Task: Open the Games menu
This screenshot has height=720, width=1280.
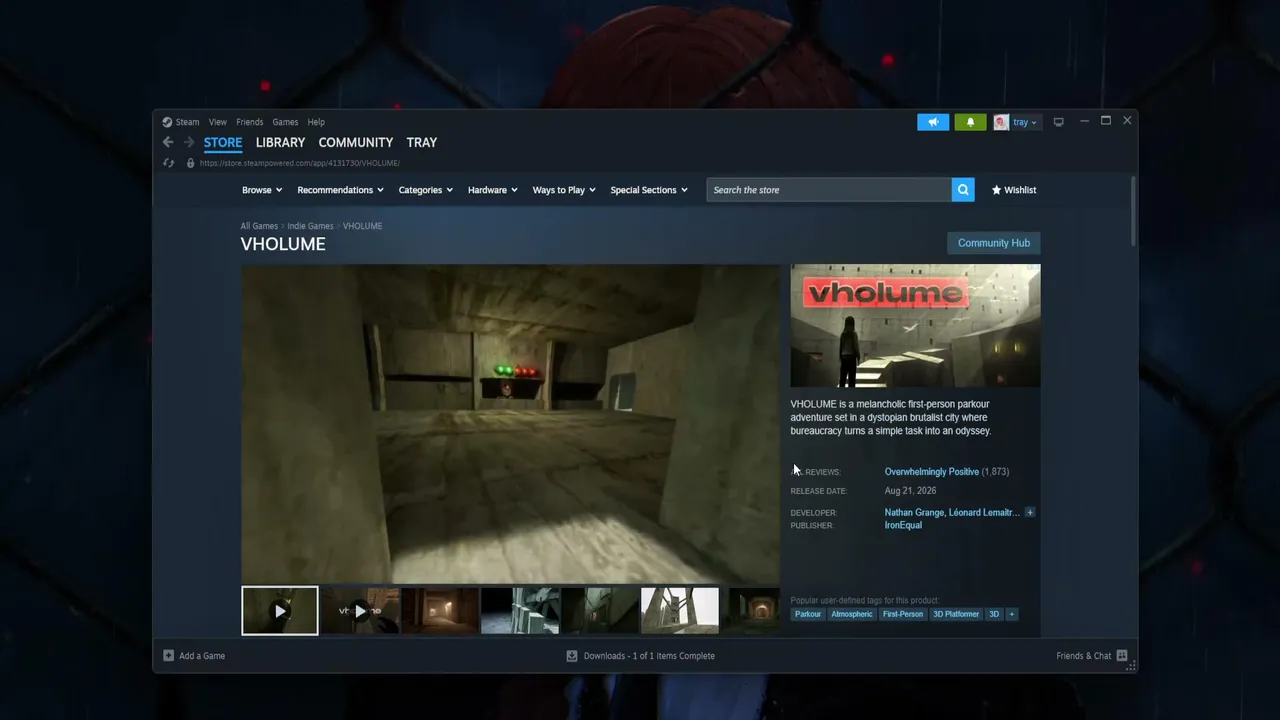Action: [285, 122]
